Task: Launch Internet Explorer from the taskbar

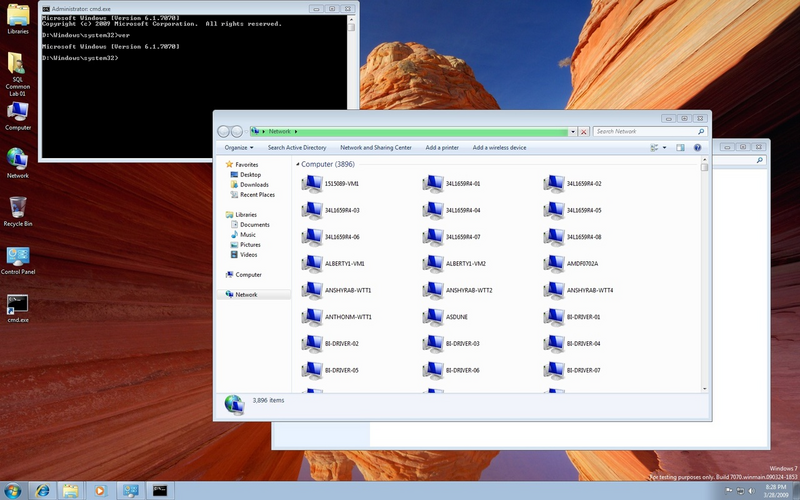Action: 42,490
